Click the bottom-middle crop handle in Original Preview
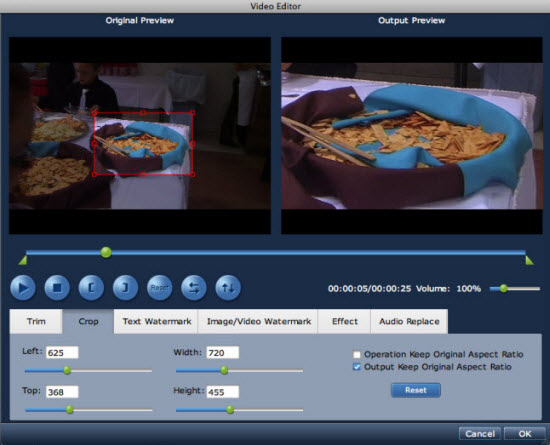The height and width of the screenshot is (445, 550). pyautogui.click(x=143, y=174)
